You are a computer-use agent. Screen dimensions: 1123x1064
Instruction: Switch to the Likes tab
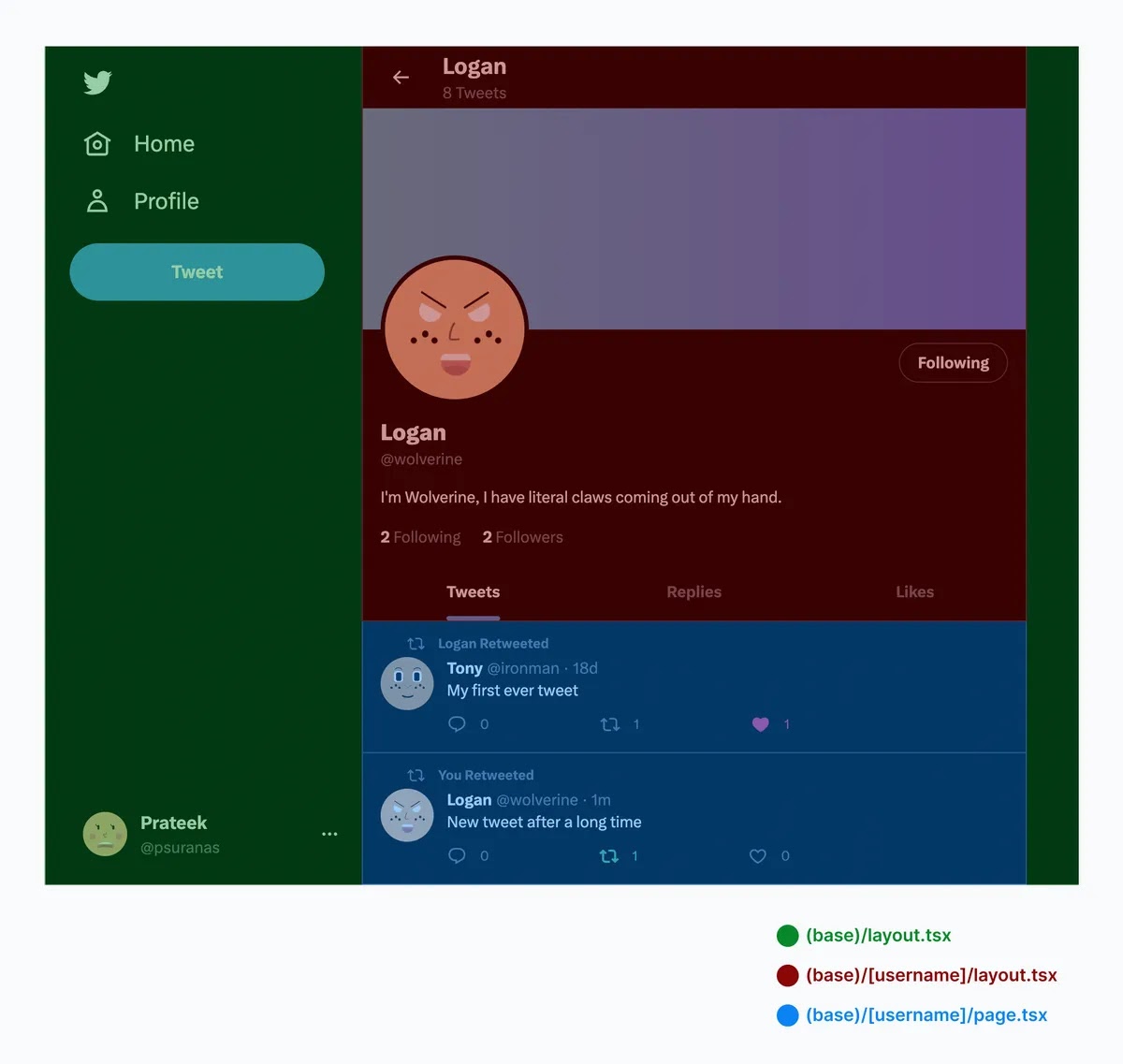[915, 592]
